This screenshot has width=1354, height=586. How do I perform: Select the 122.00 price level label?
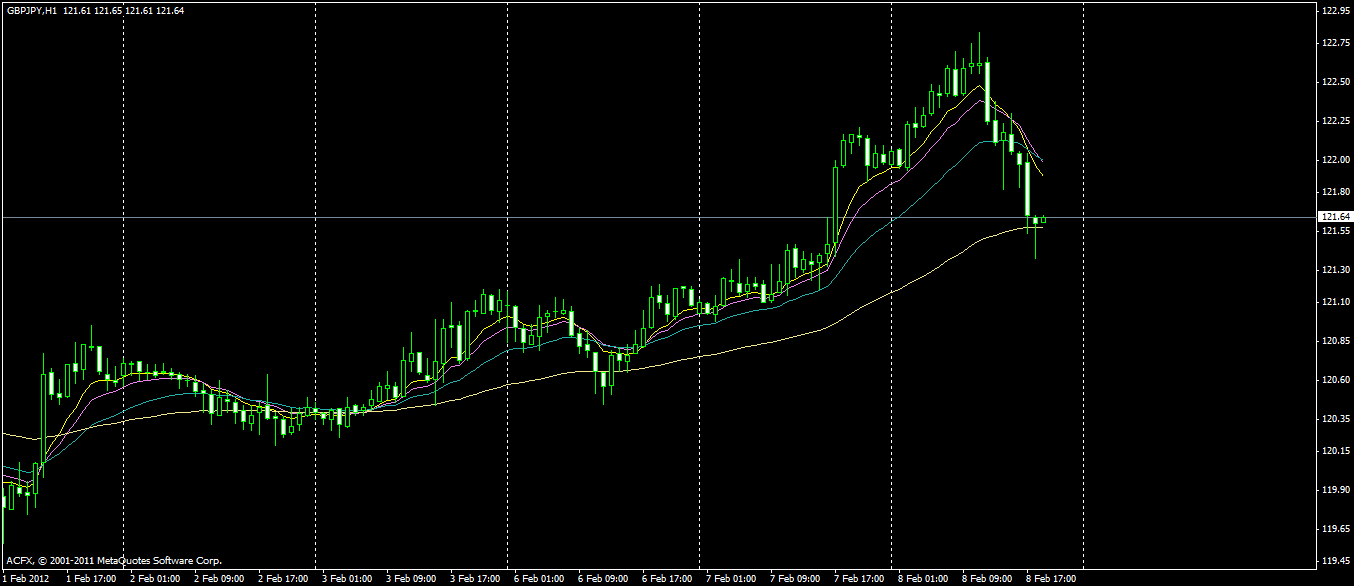(x=1336, y=160)
